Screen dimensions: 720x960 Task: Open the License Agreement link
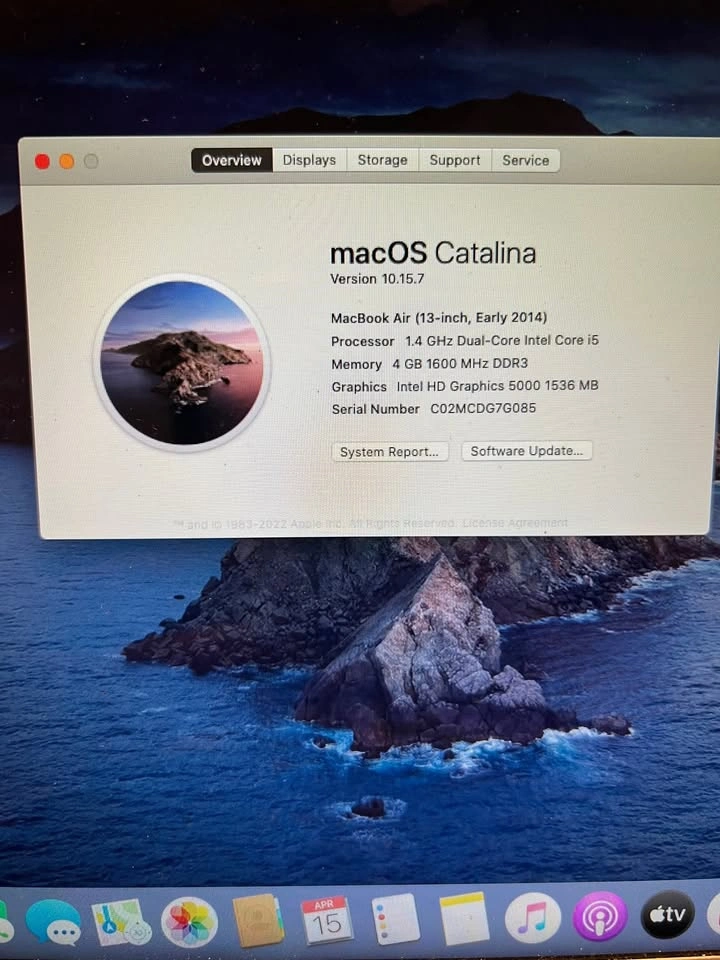tap(515, 523)
